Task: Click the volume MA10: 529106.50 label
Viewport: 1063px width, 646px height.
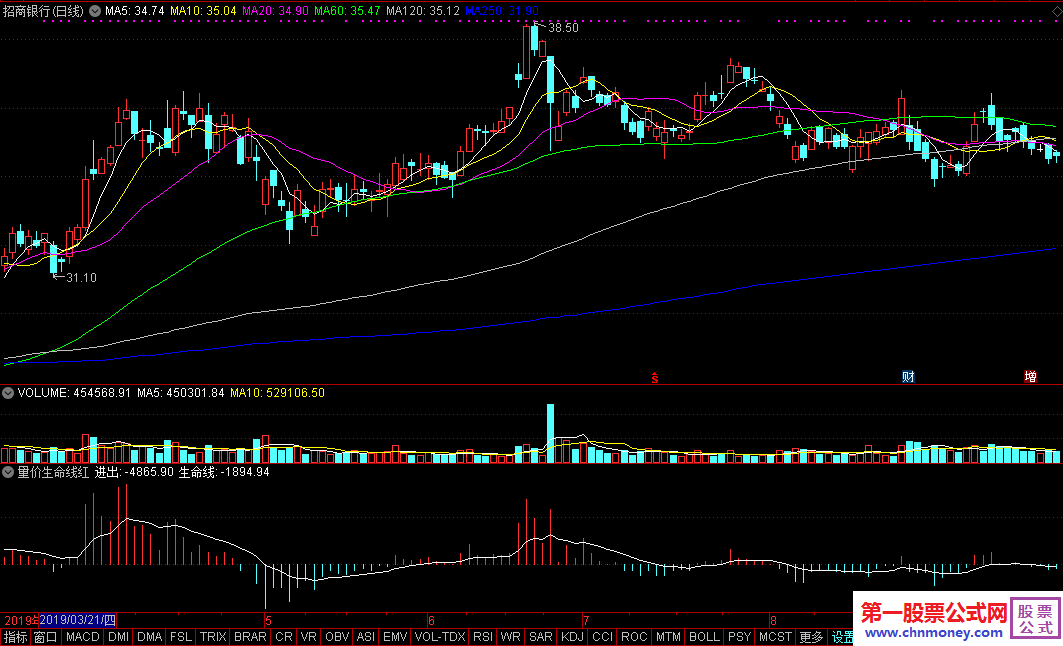Action: tap(277, 393)
